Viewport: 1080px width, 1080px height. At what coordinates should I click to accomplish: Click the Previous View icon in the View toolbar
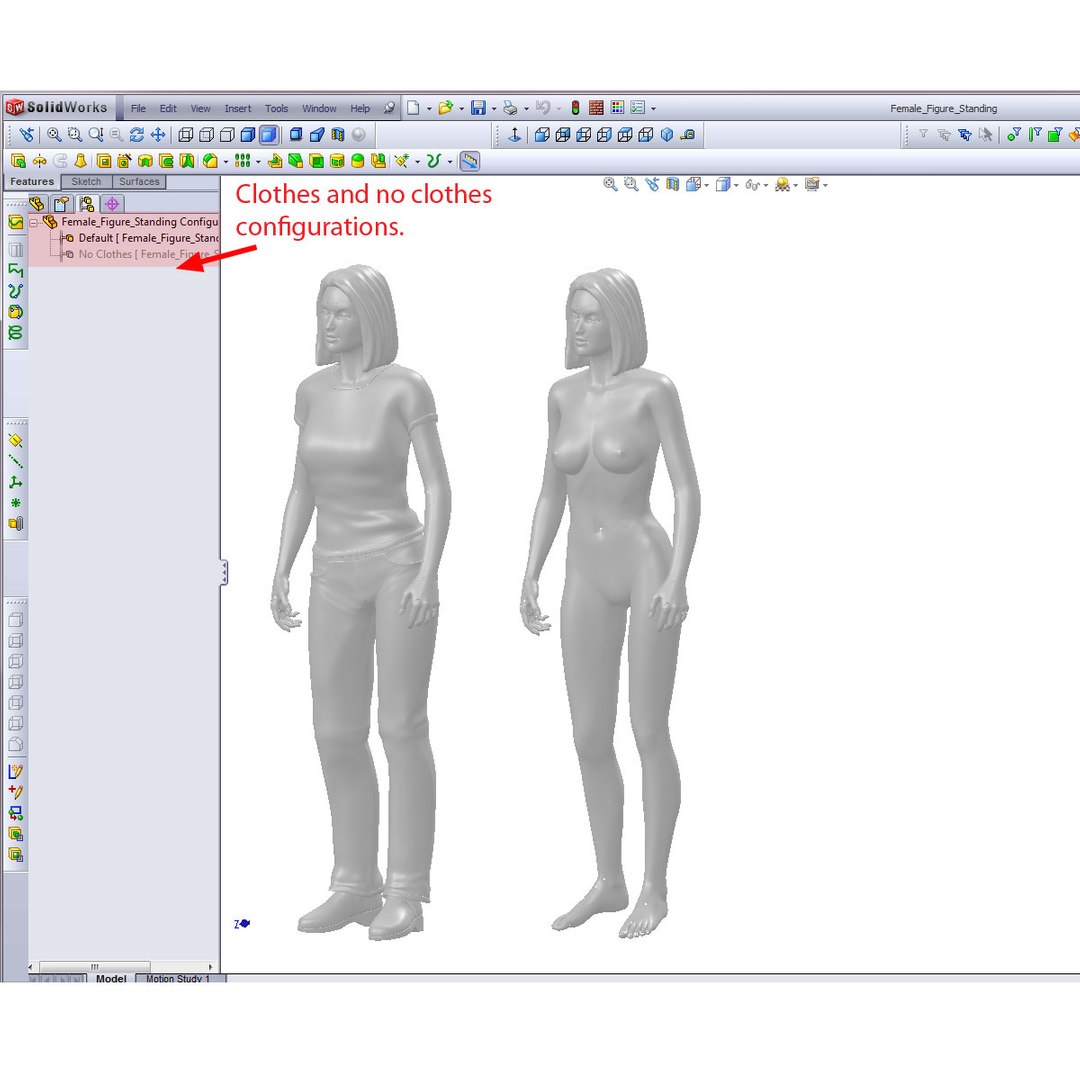pyautogui.click(x=26, y=135)
